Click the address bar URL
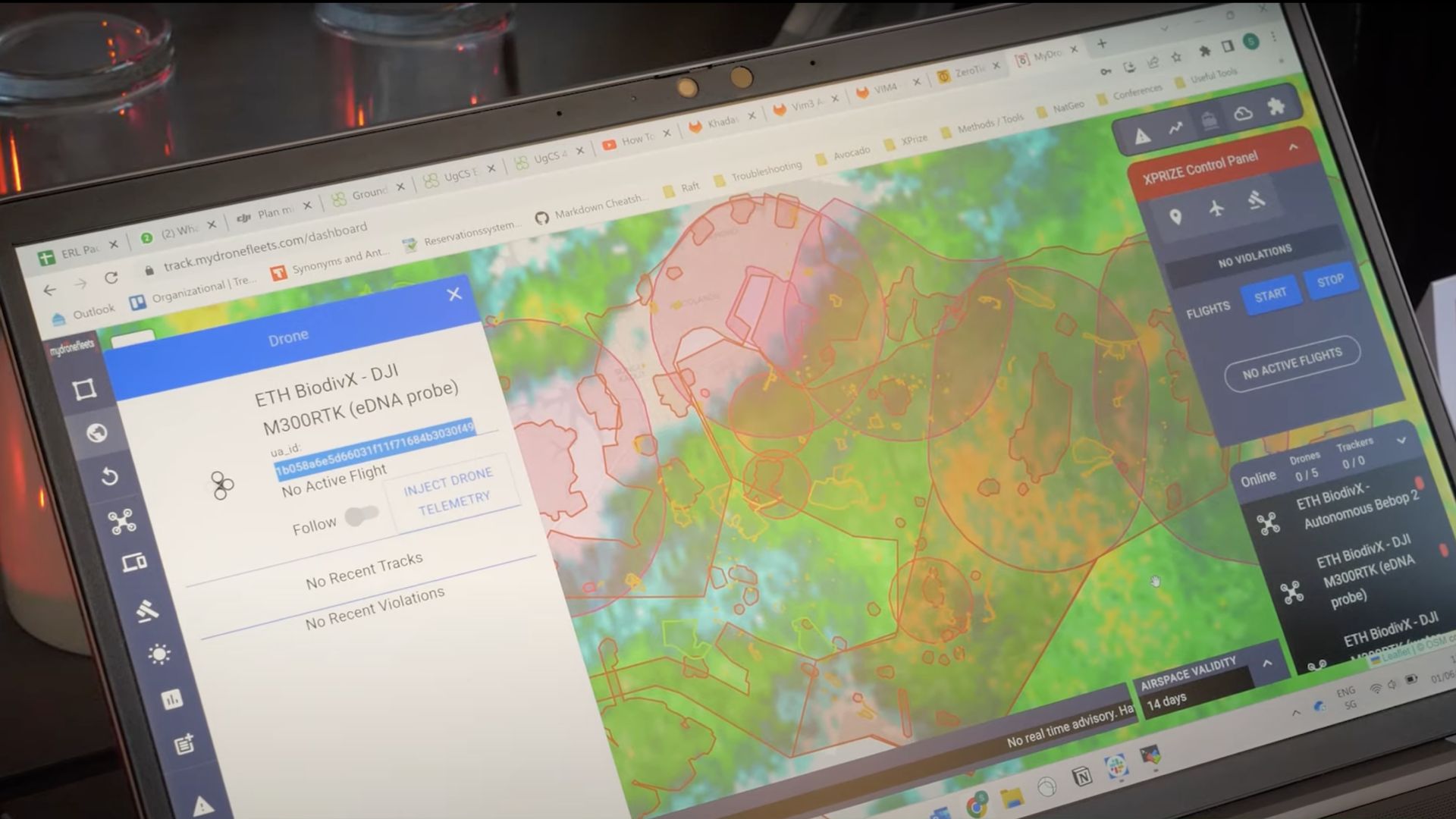The width and height of the screenshot is (1456, 819). tap(265, 245)
